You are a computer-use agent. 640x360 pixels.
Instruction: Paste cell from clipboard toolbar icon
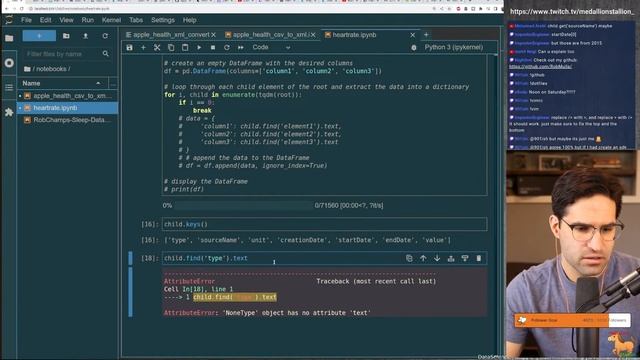(x=185, y=47)
